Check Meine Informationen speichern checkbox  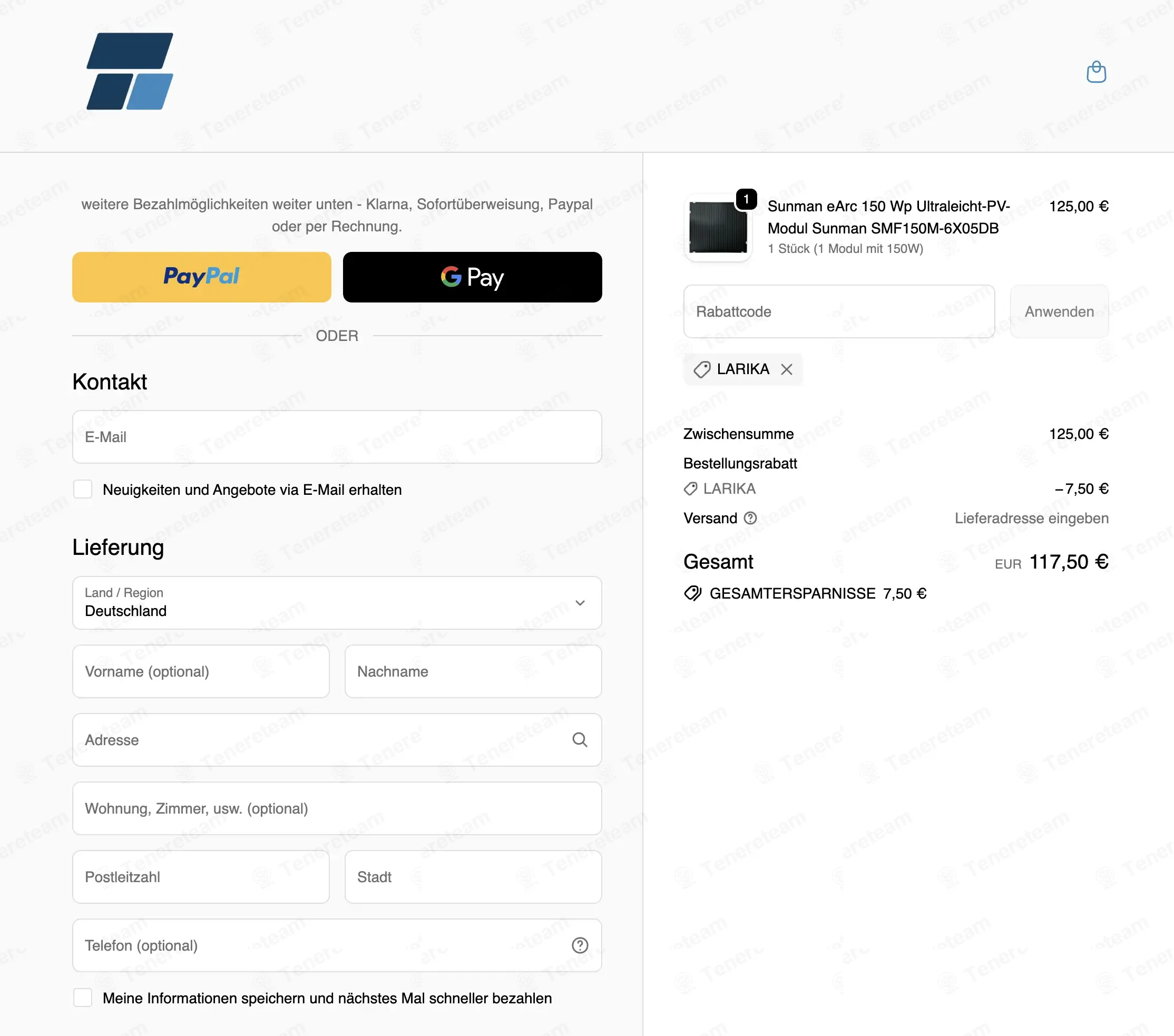[x=83, y=998]
